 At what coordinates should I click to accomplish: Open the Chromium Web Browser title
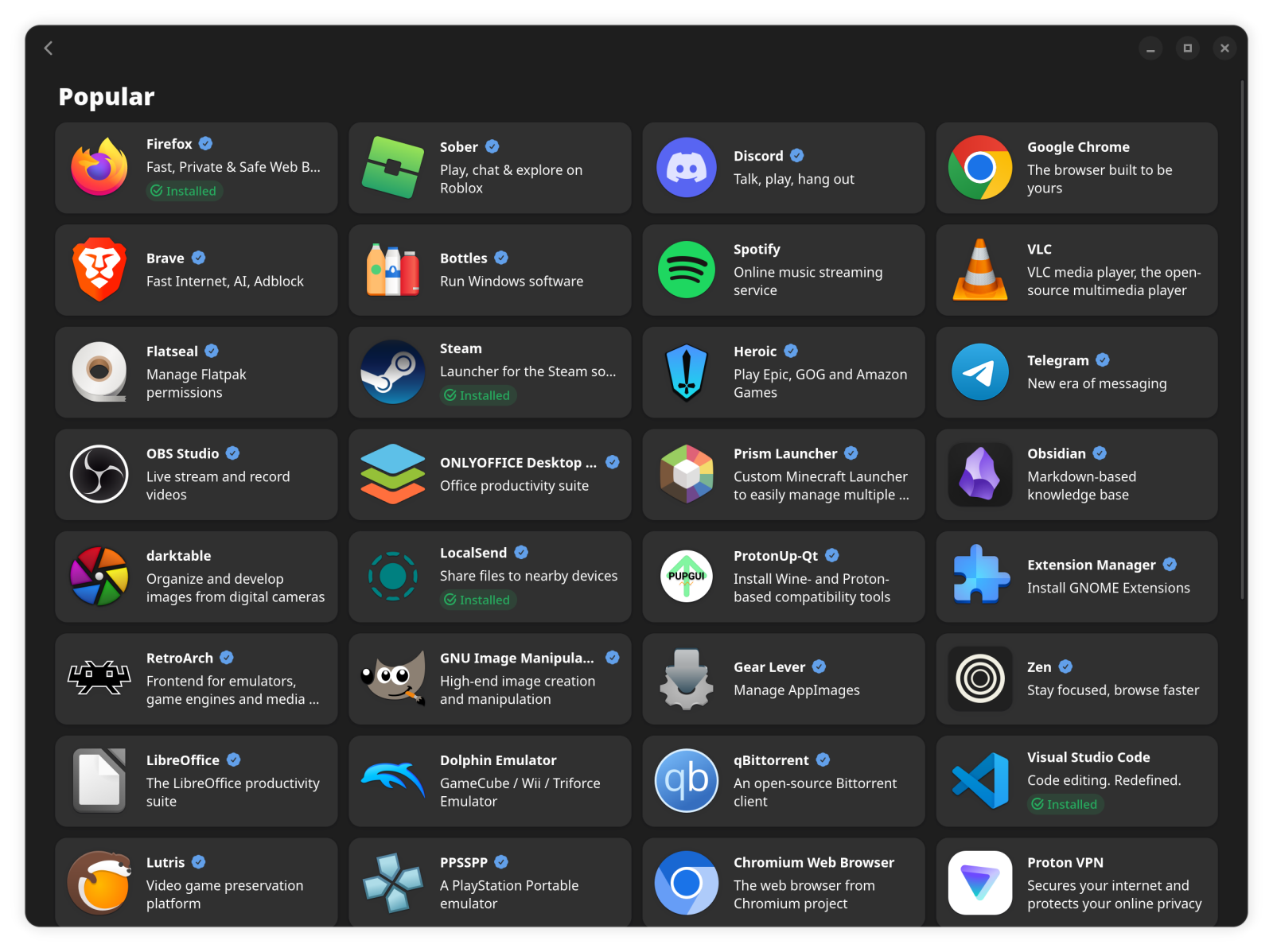[814, 863]
